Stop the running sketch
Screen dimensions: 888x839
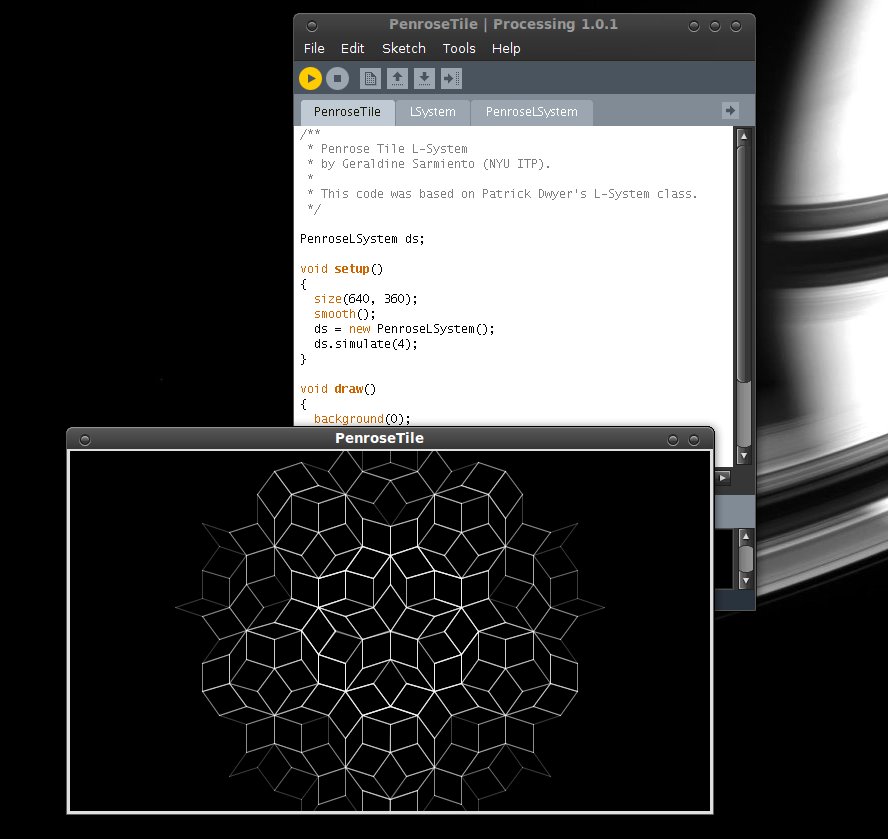338,78
